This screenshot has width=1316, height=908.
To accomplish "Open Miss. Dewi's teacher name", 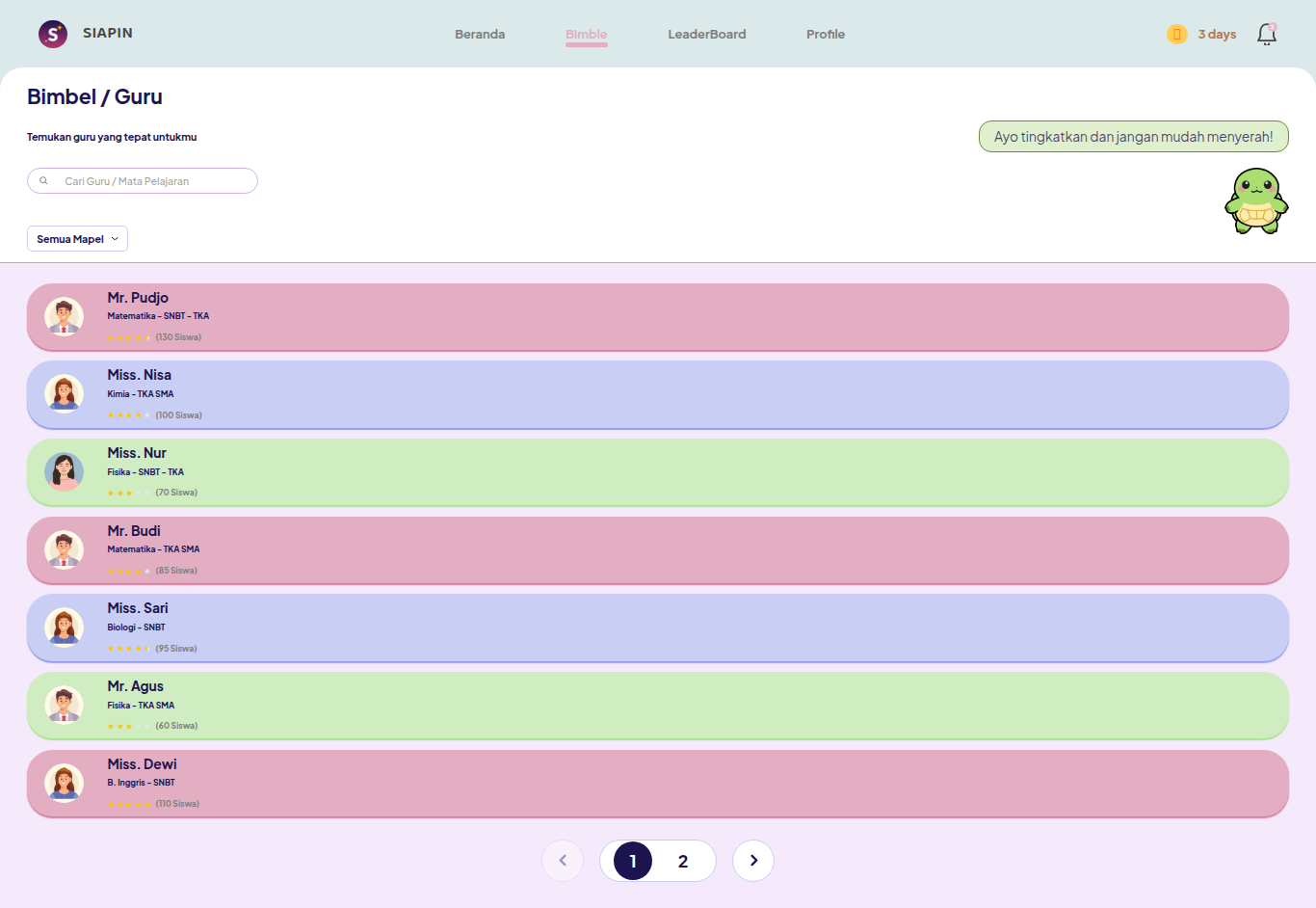I will (x=143, y=764).
